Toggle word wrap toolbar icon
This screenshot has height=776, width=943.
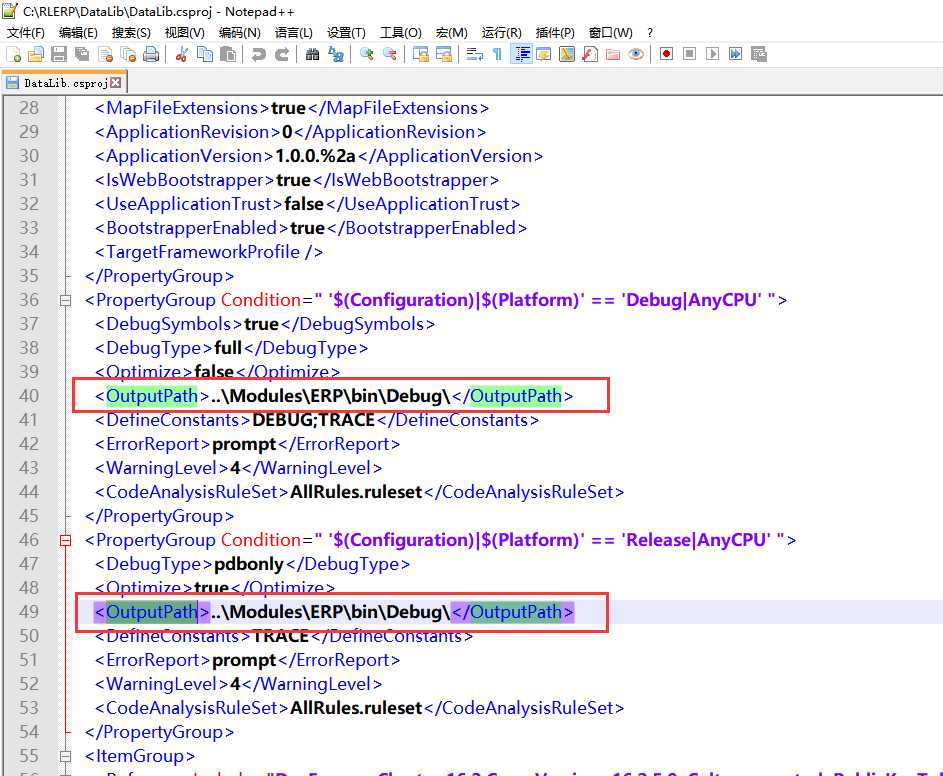coord(475,55)
